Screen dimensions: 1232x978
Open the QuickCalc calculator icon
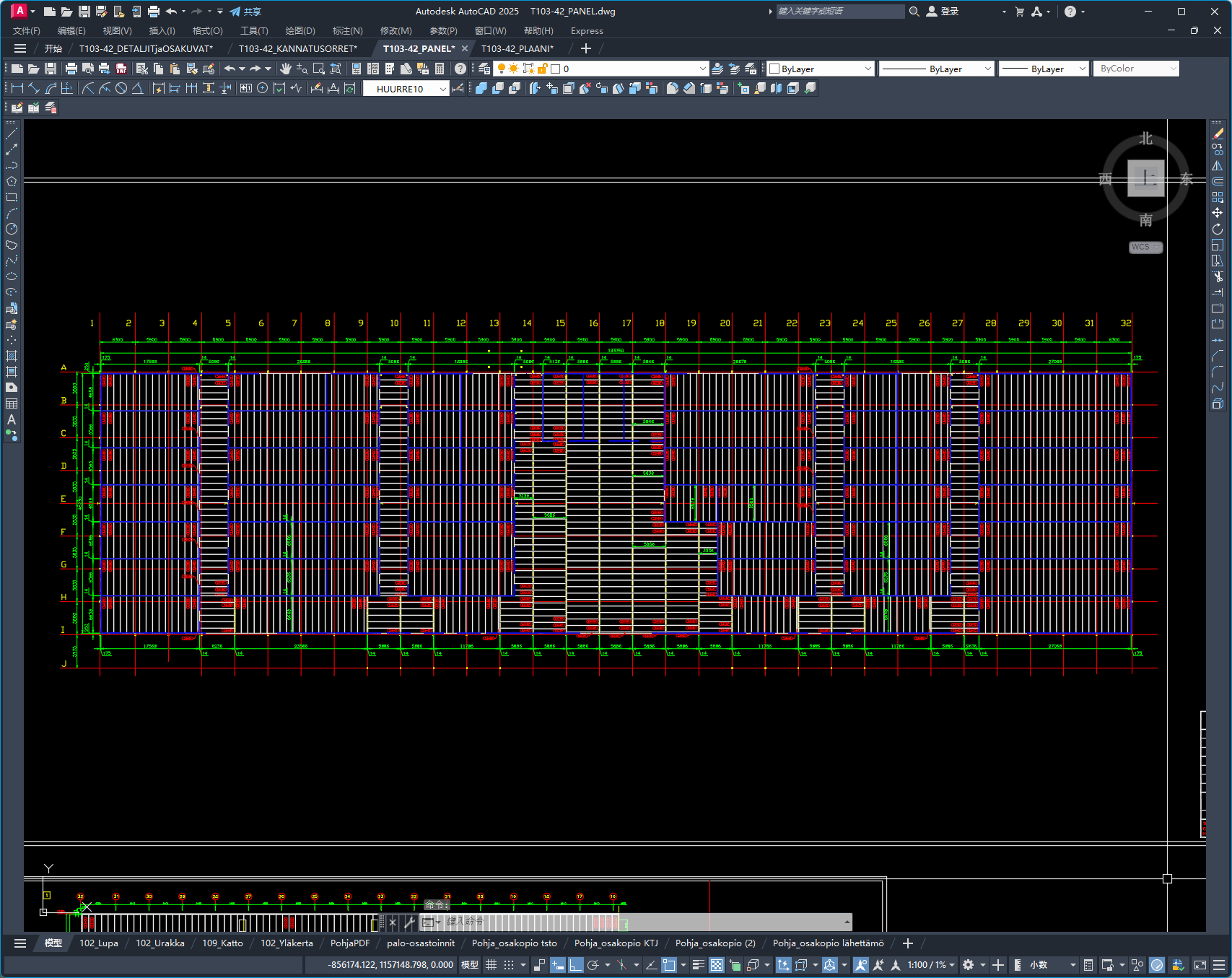click(x=440, y=69)
